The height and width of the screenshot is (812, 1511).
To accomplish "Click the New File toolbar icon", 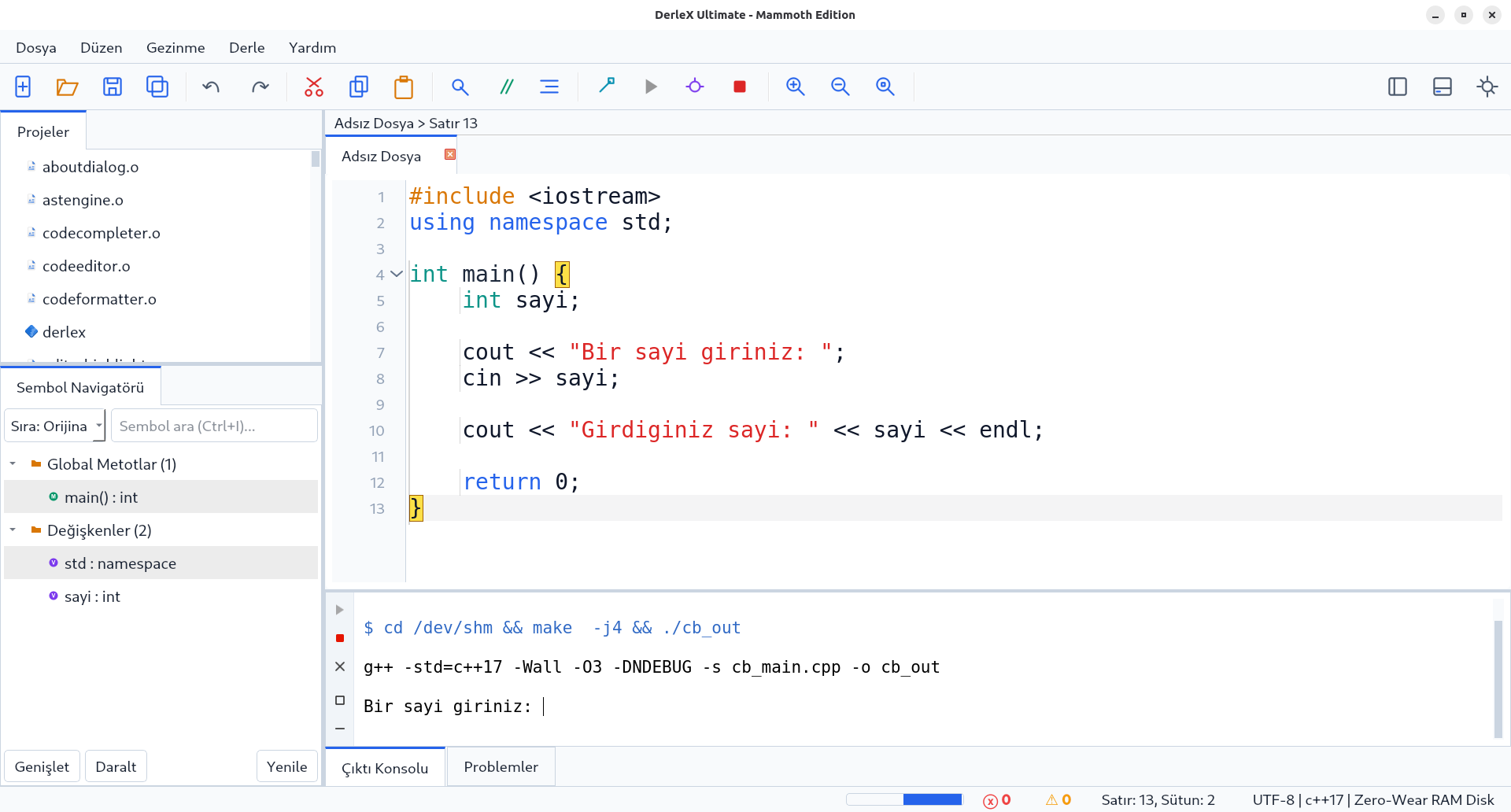I will tap(23, 87).
